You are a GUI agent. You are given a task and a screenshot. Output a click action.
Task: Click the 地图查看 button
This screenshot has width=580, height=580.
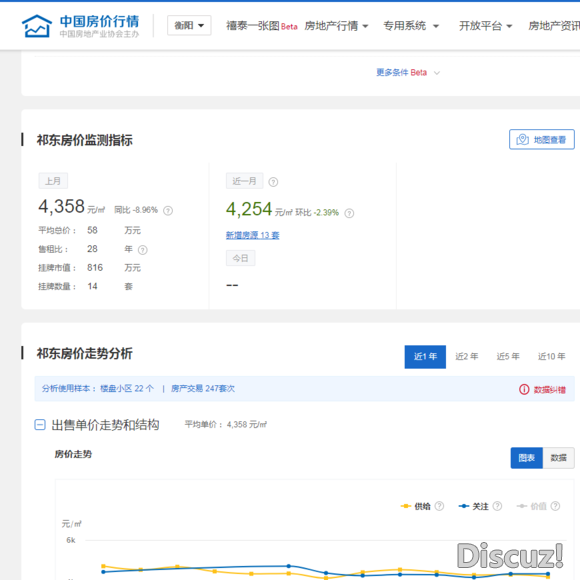(542, 139)
